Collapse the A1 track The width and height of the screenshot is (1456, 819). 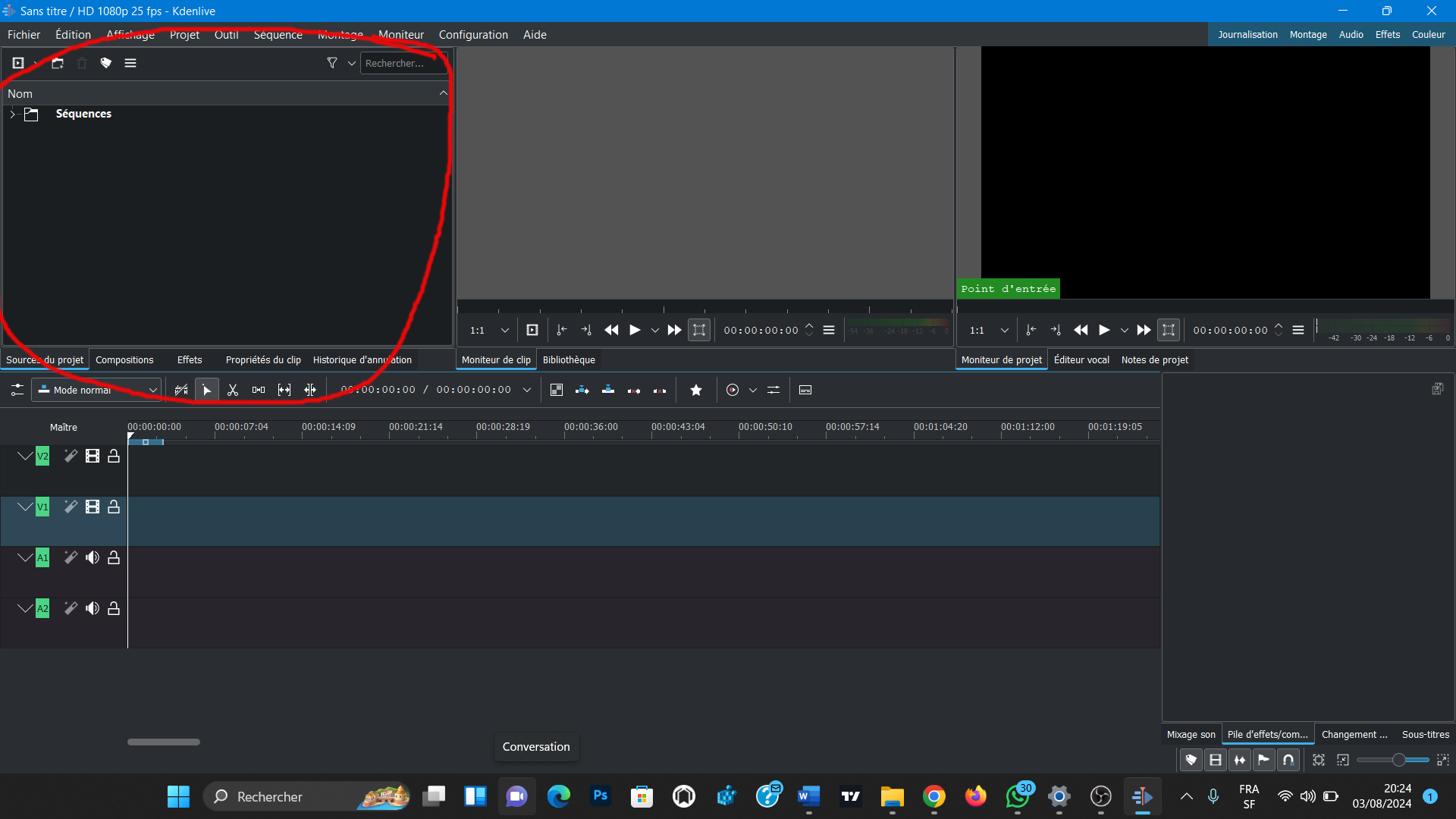click(25, 557)
